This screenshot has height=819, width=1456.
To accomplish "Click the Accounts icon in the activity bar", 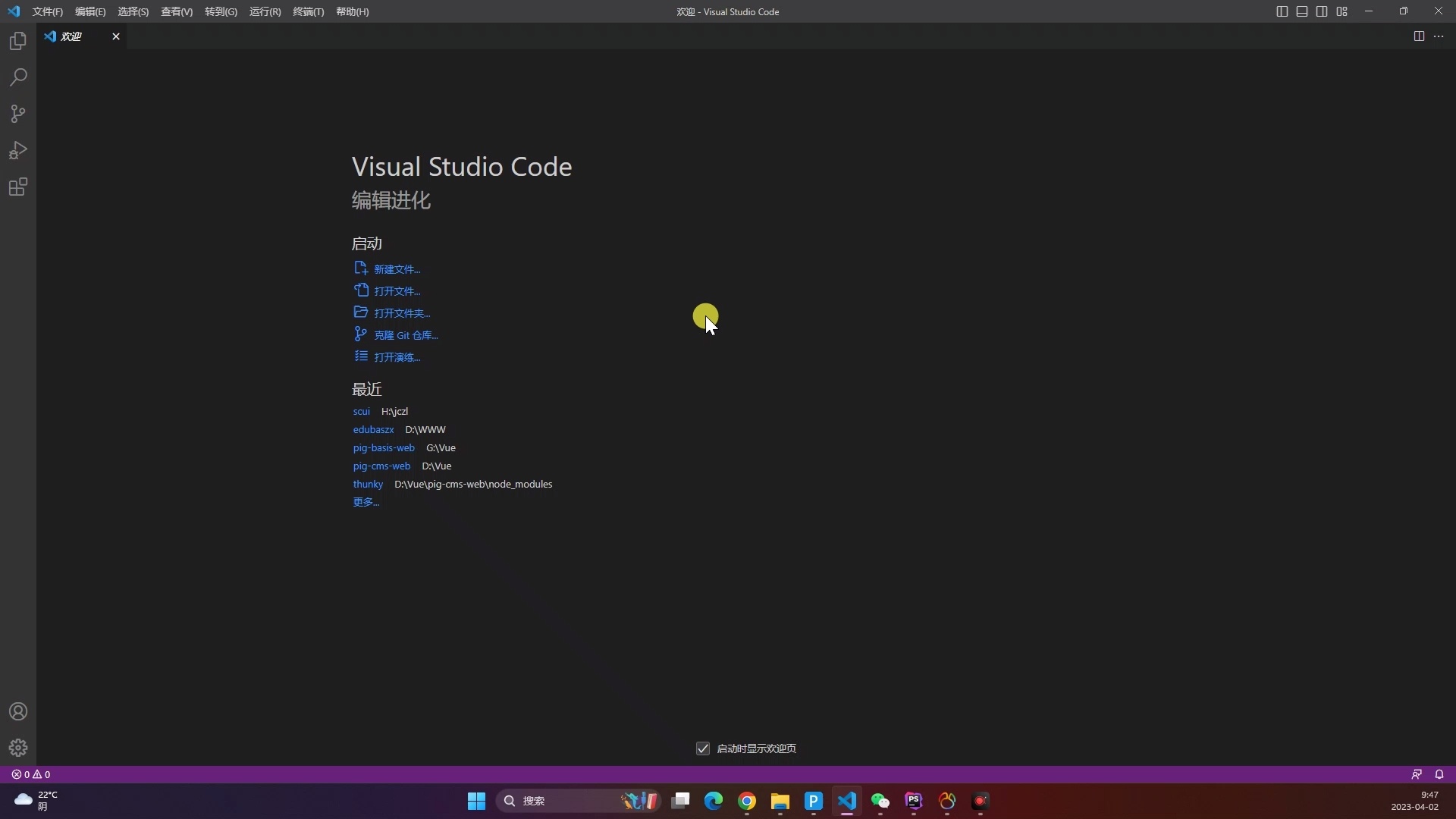I will click(x=17, y=711).
